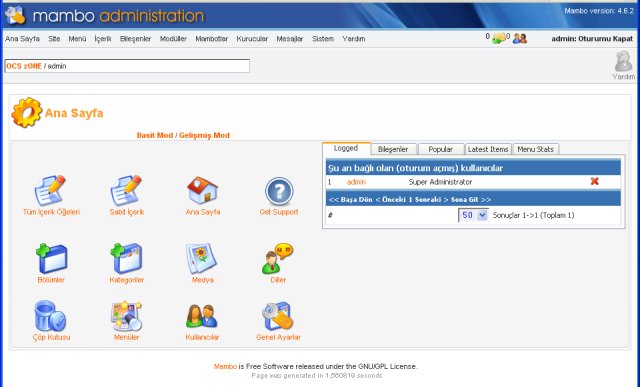Open the İçerik menu
This screenshot has height=387, width=640.
tap(103, 39)
